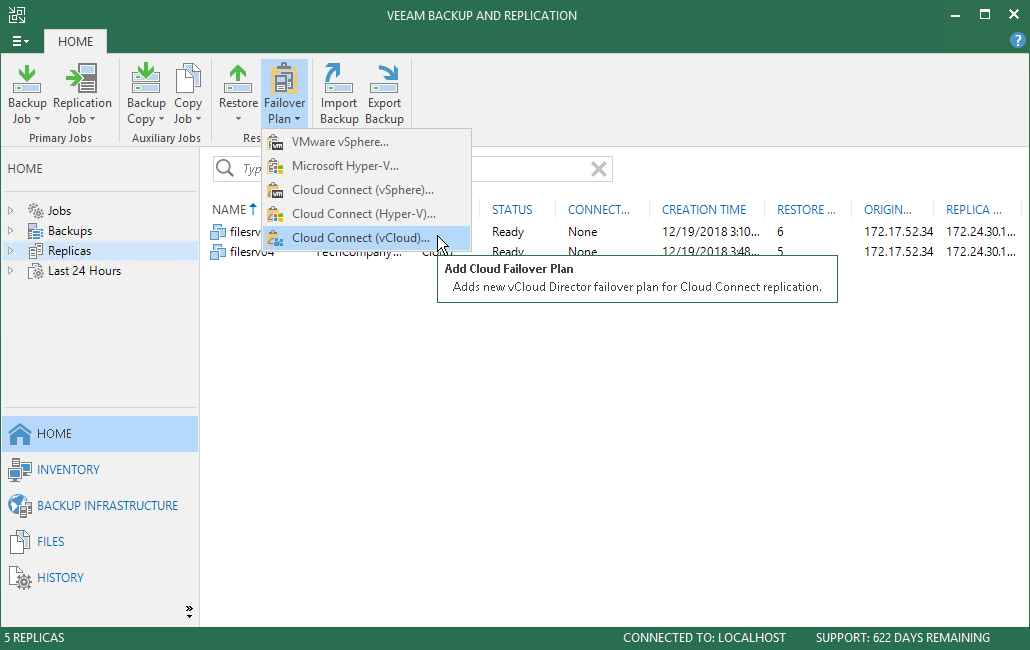Choose Cloud Connect (vSphere)... menu entry
1030x650 pixels.
click(x=367, y=190)
